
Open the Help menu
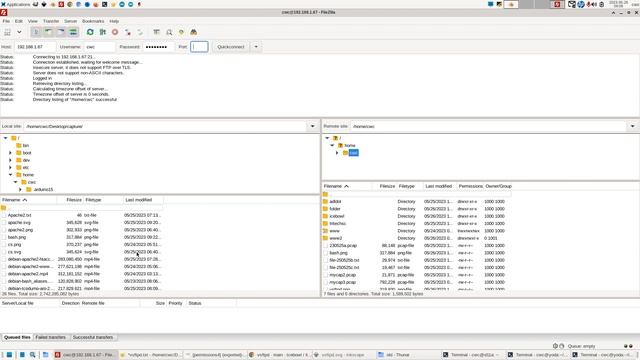114,21
